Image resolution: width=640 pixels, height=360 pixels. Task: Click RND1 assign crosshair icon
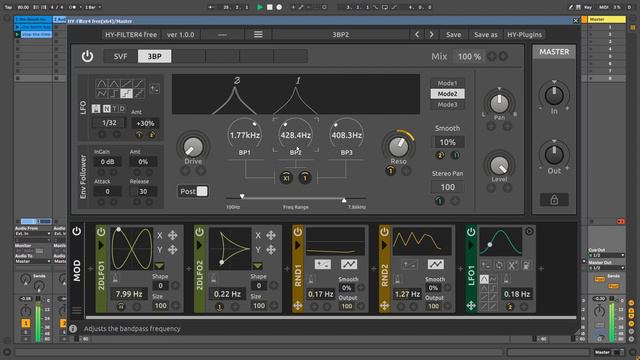[298, 305]
